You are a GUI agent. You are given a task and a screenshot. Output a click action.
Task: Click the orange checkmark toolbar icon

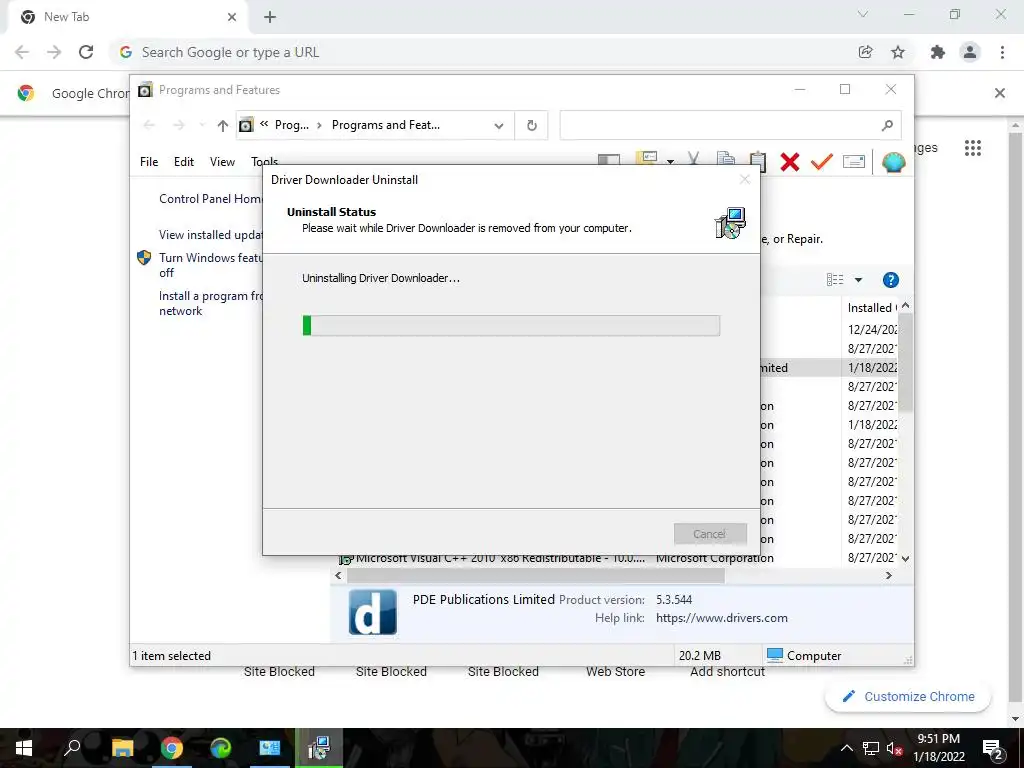821,161
